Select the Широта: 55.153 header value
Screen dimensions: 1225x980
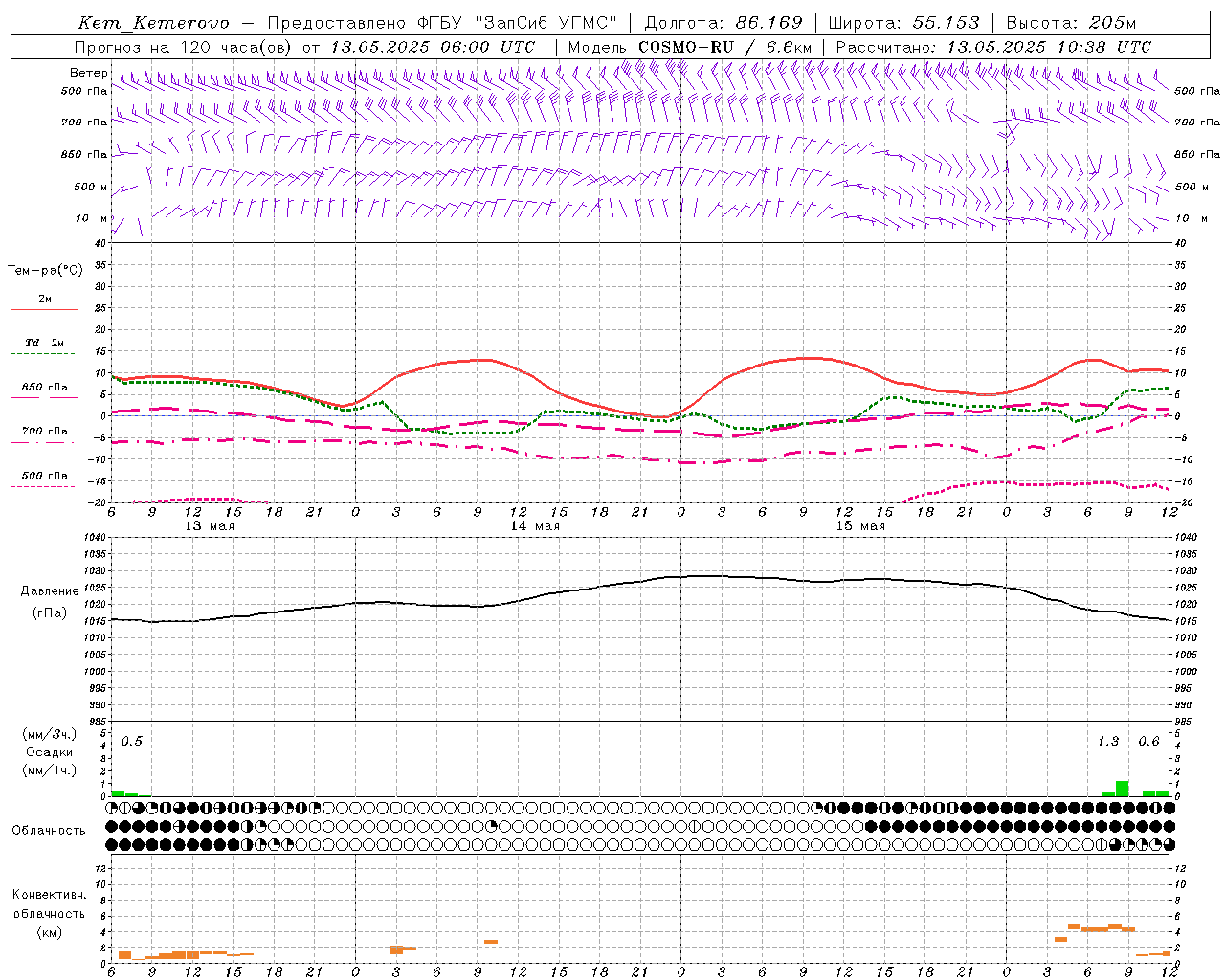[x=903, y=23]
